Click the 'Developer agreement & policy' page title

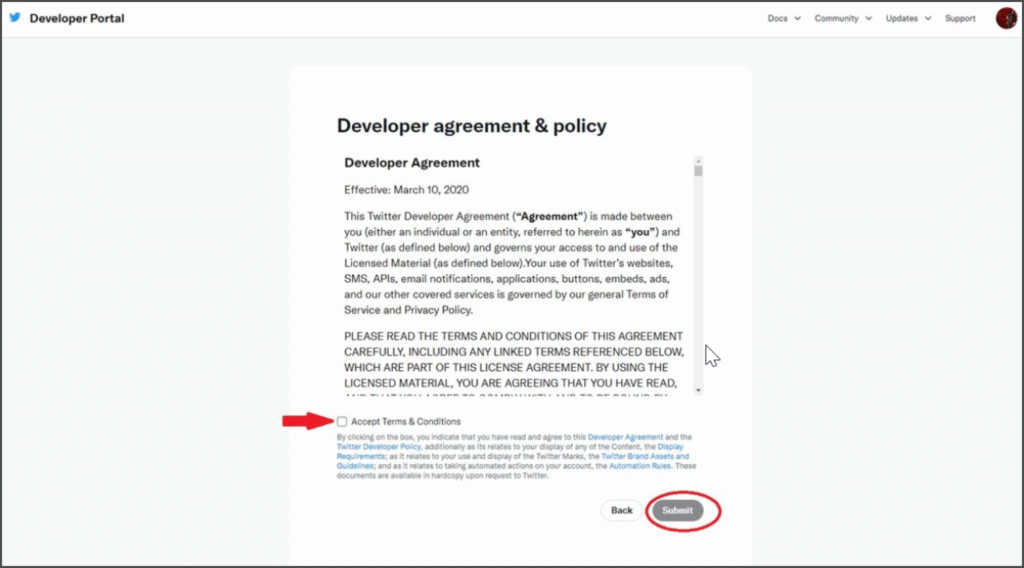click(x=472, y=125)
